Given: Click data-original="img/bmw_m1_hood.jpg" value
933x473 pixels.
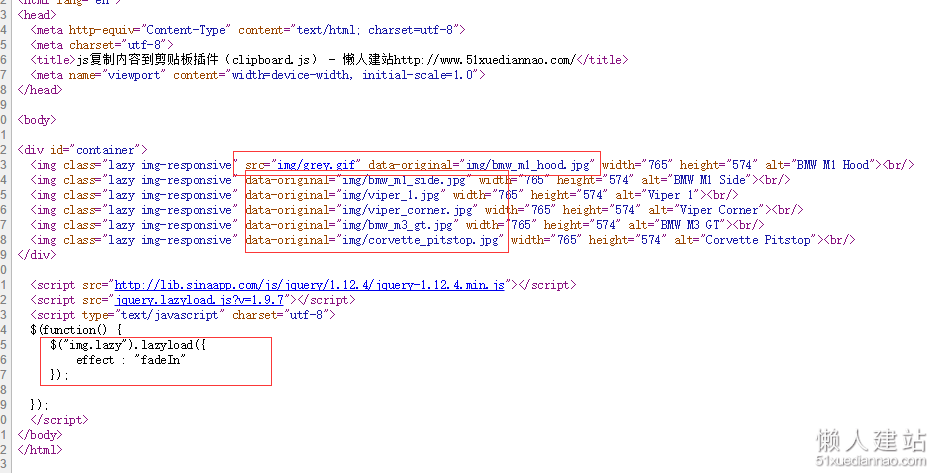Looking at the screenshot, I should (x=481, y=165).
